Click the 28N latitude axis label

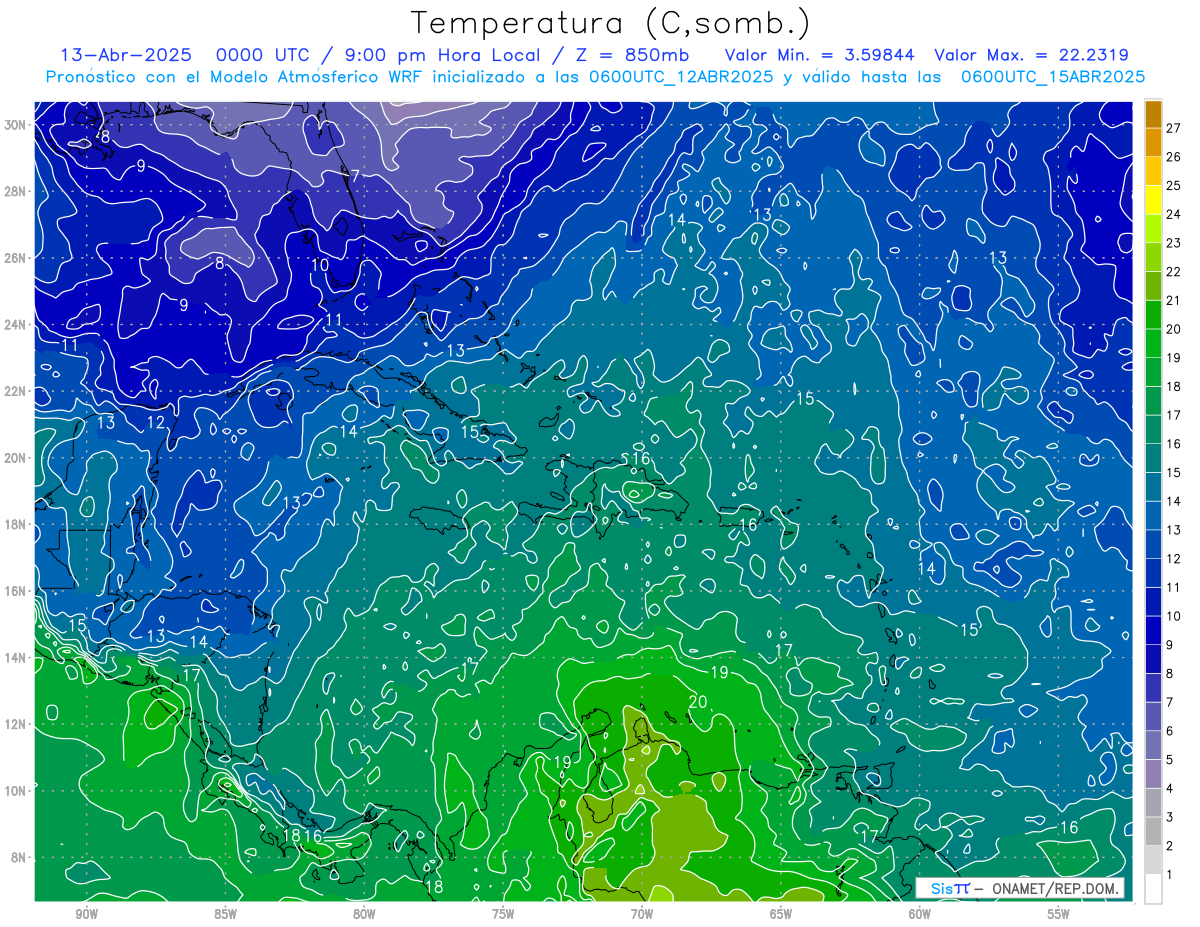(16, 191)
